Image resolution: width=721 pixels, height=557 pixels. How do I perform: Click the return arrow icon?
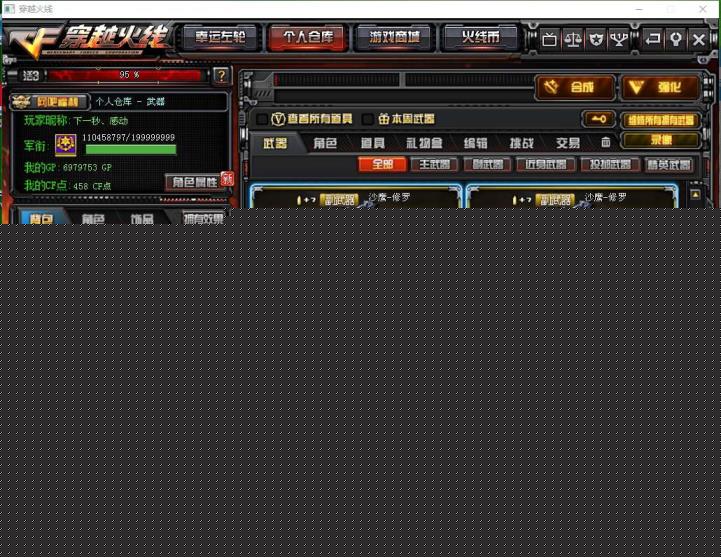[652, 39]
